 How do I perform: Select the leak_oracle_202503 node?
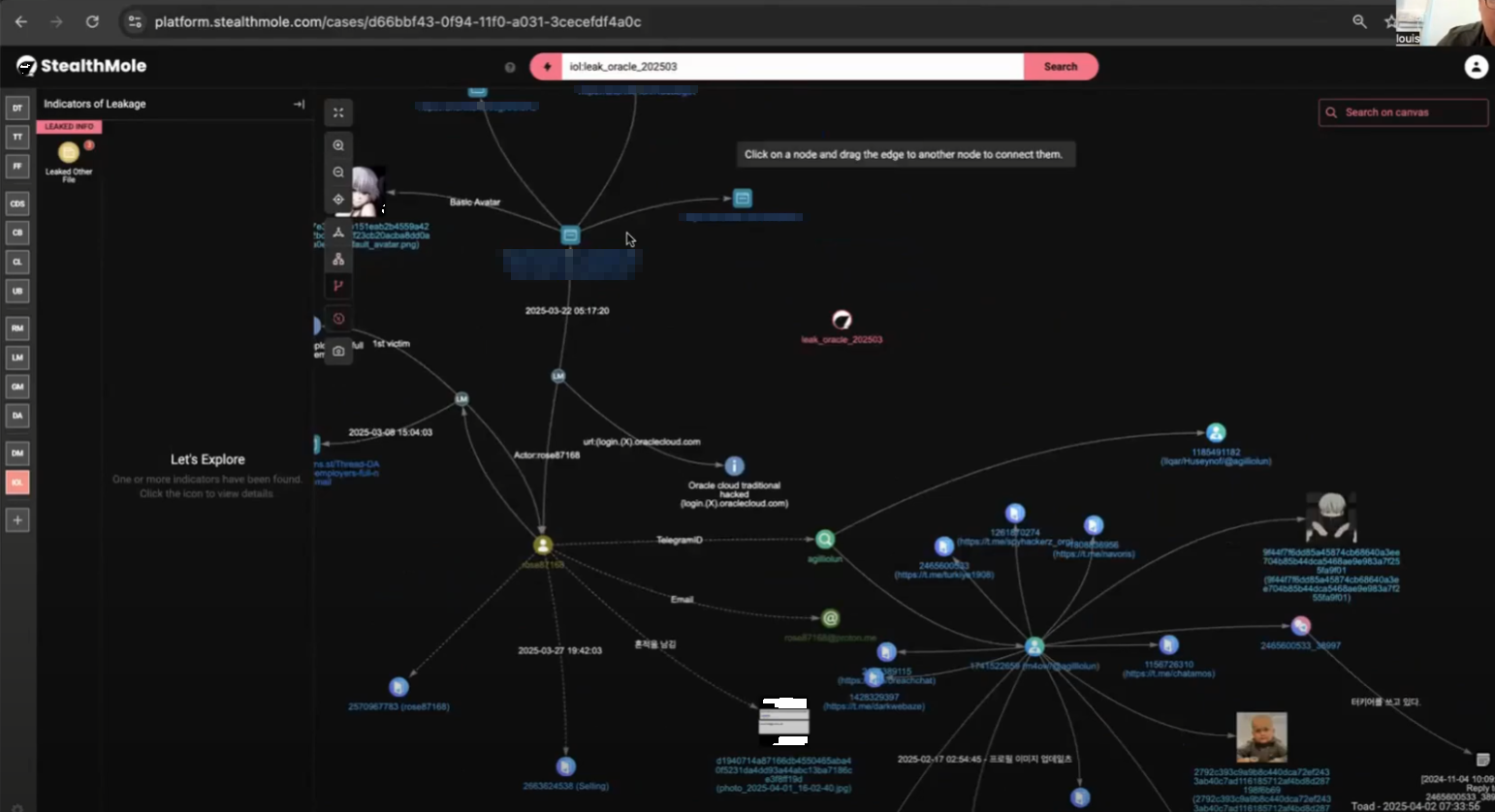click(x=842, y=321)
